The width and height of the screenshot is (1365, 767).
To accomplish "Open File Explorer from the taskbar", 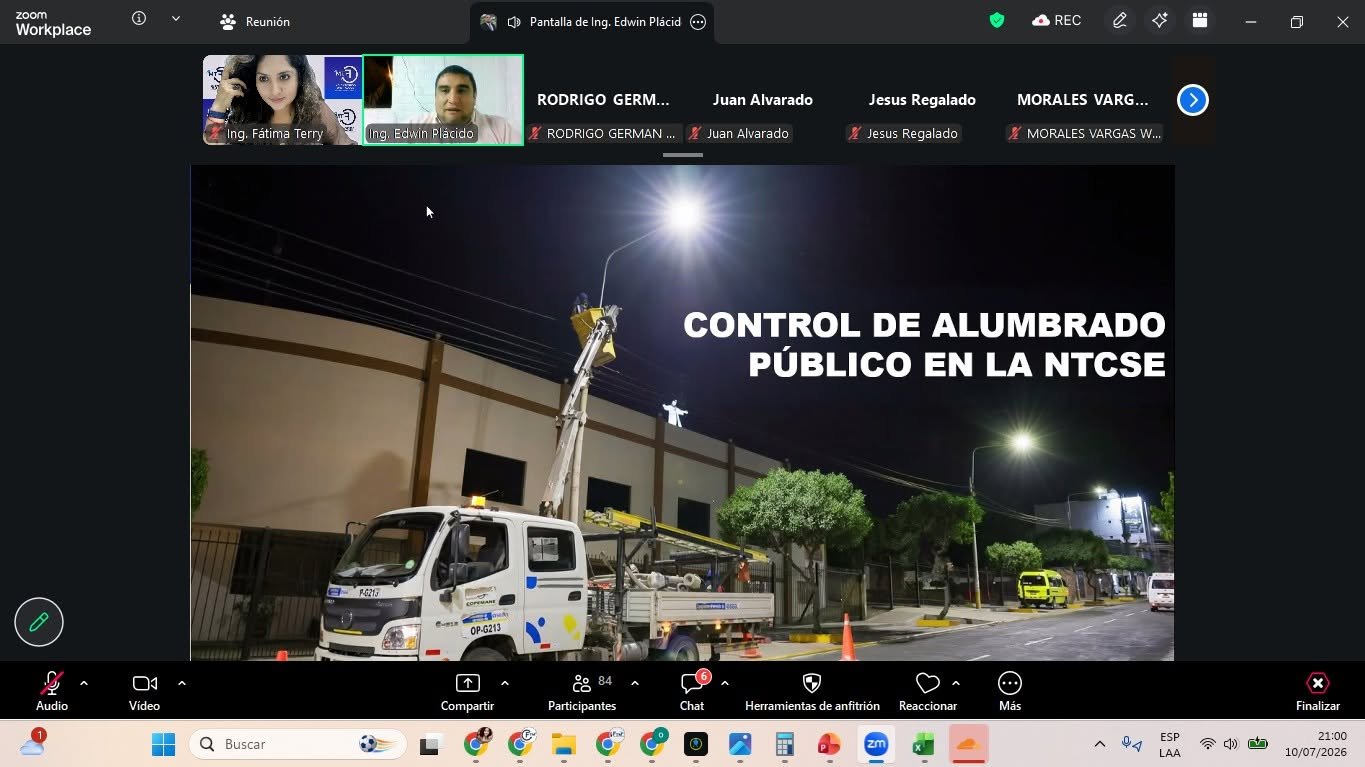I will (564, 744).
